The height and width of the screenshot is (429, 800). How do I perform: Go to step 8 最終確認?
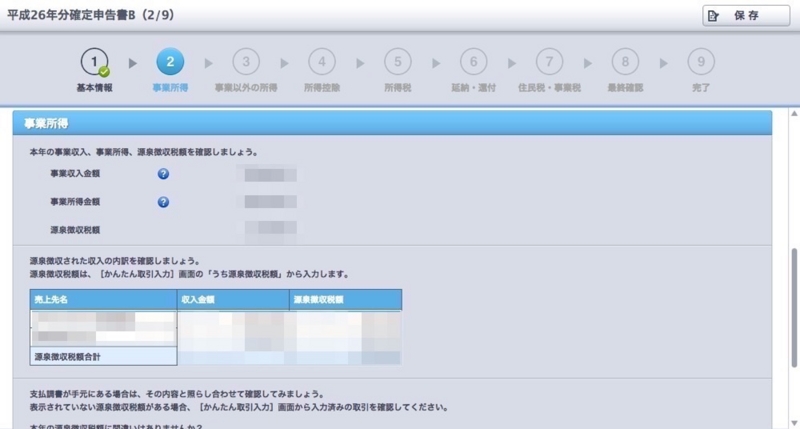click(625, 62)
